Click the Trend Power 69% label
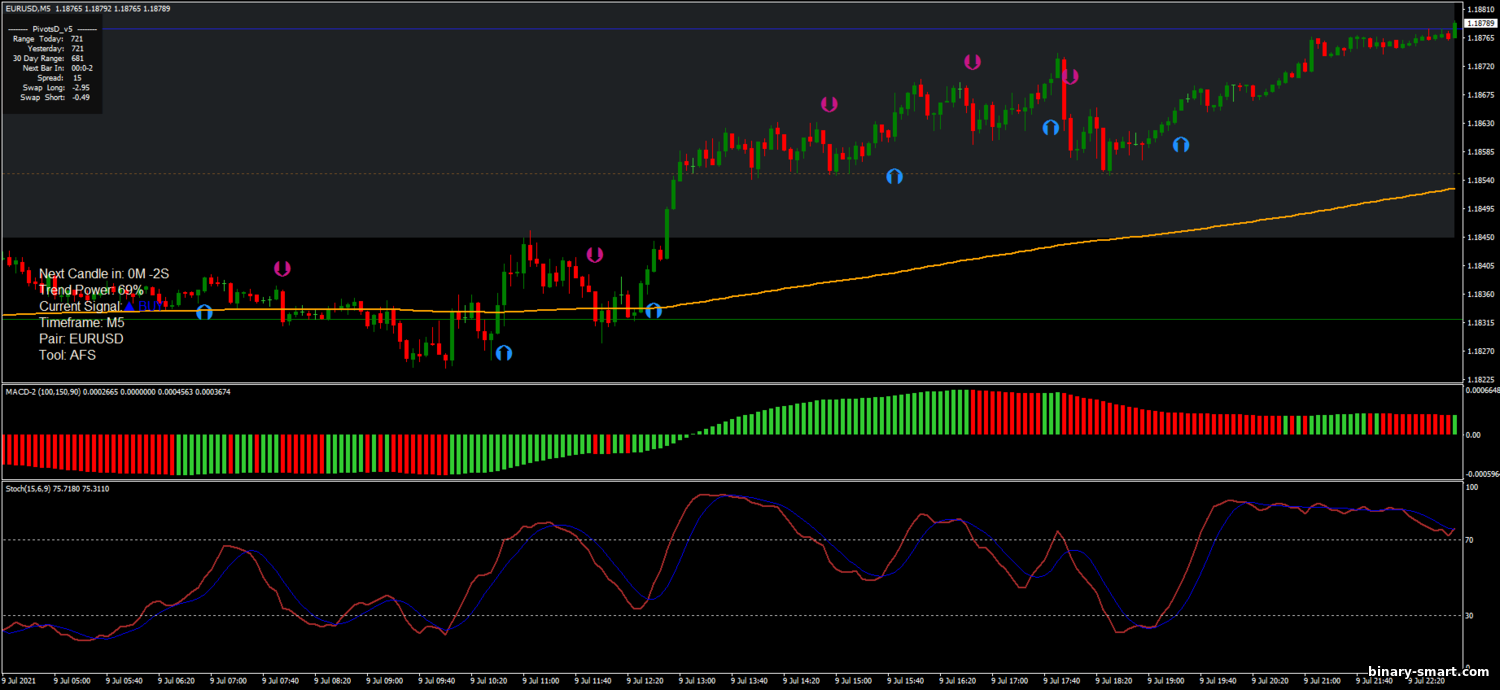Viewport: 1500px width, 690px height. pyautogui.click(x=91, y=290)
